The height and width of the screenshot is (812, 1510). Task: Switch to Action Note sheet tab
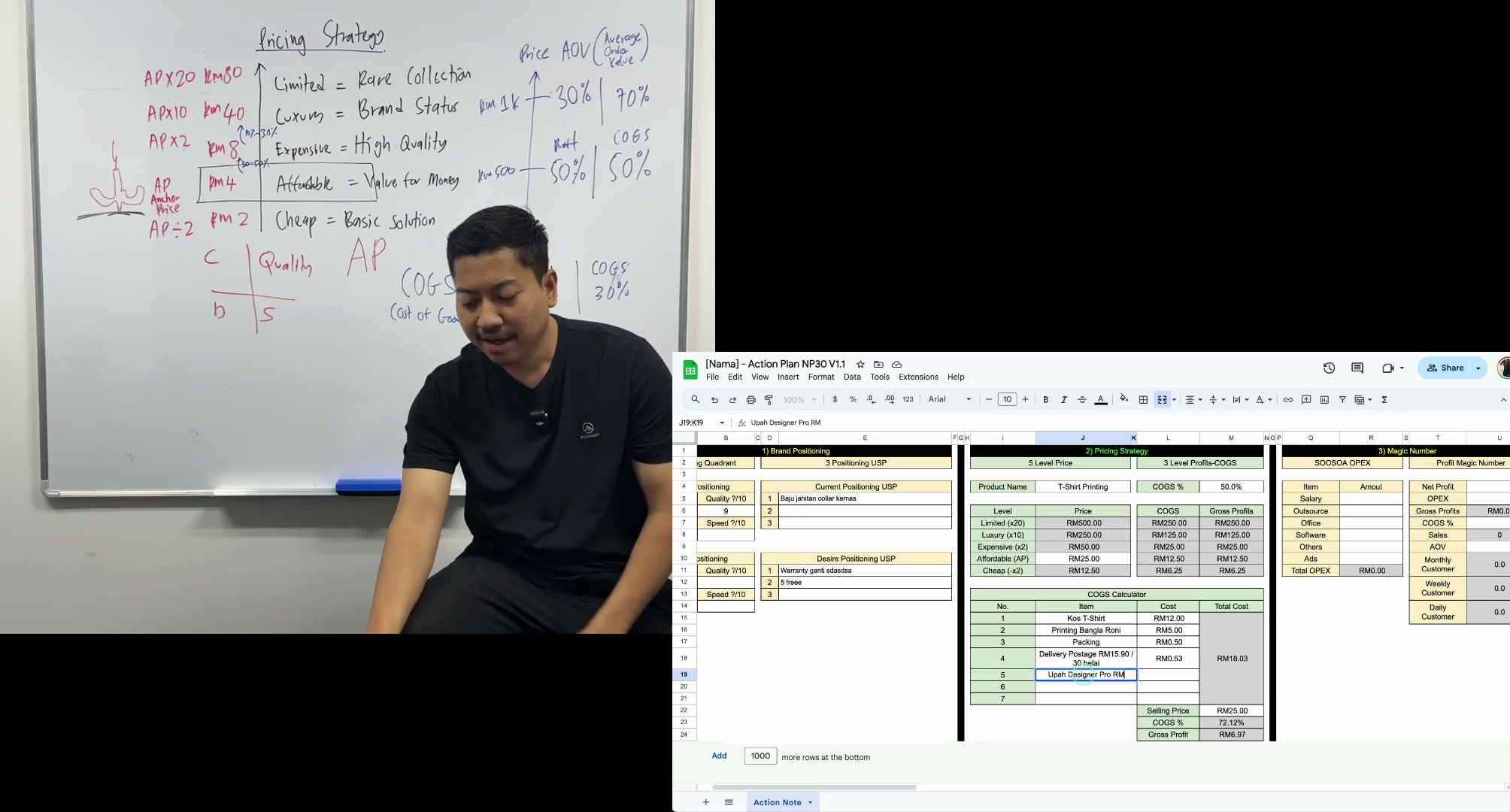(x=782, y=802)
